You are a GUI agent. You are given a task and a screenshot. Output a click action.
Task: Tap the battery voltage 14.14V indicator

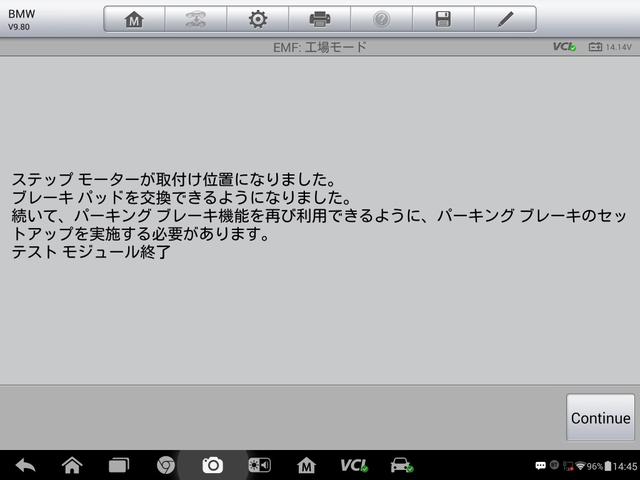(609, 47)
